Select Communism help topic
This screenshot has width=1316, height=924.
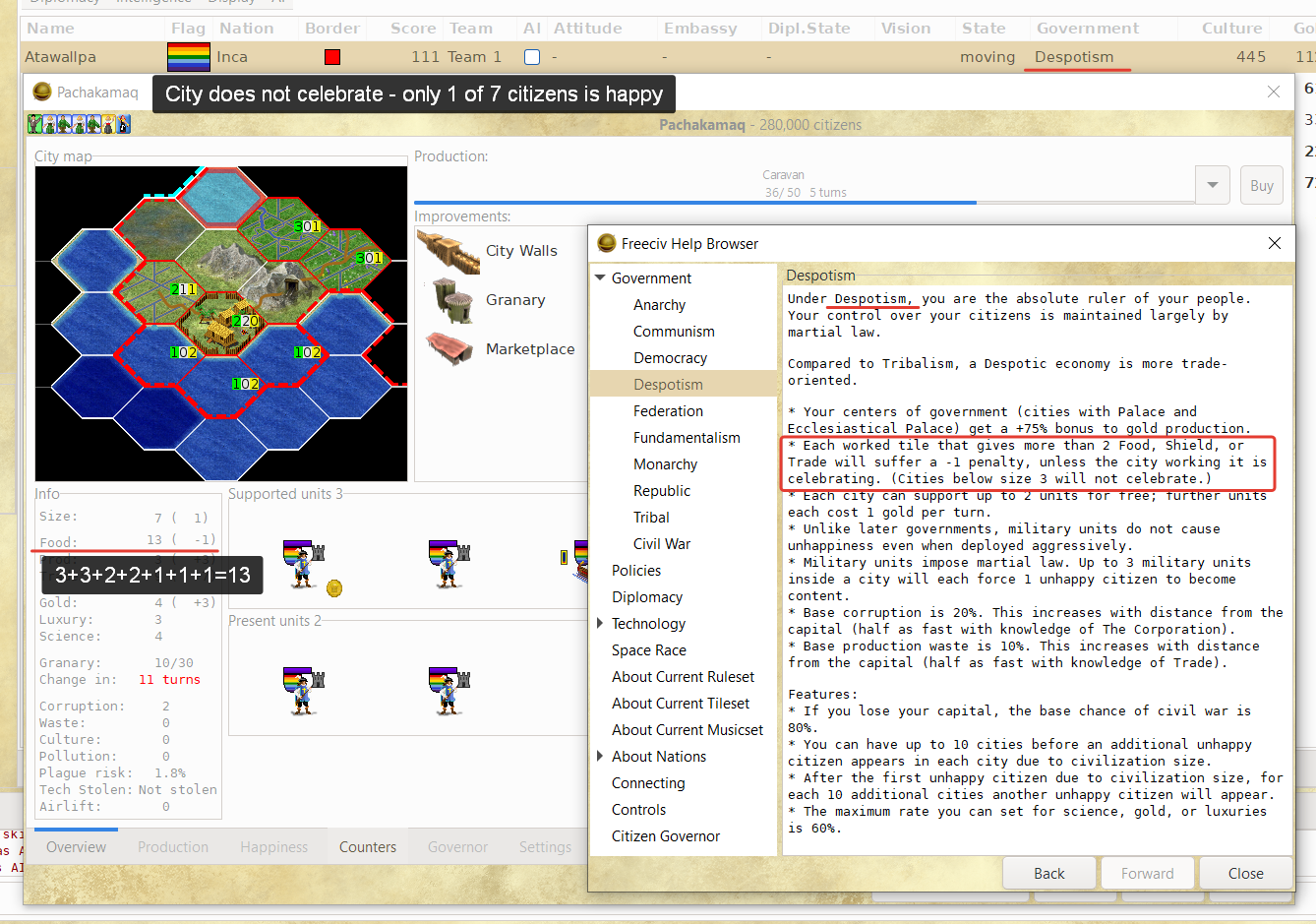click(674, 332)
